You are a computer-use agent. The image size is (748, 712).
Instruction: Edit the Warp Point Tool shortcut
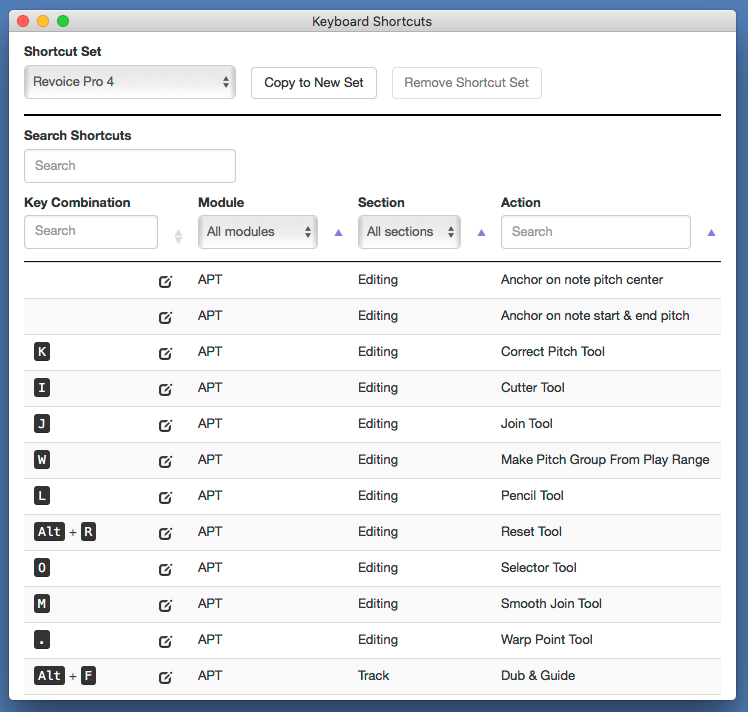(x=166, y=641)
